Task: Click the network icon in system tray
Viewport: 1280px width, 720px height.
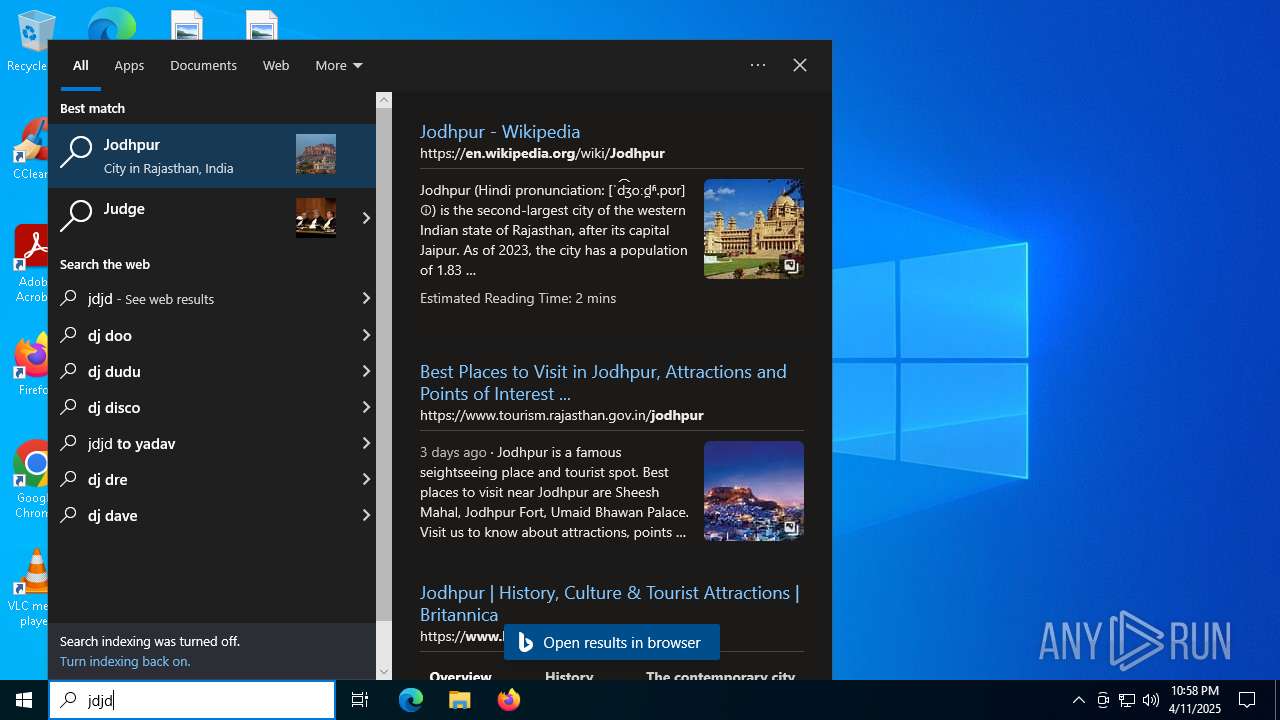Action: point(1127,700)
